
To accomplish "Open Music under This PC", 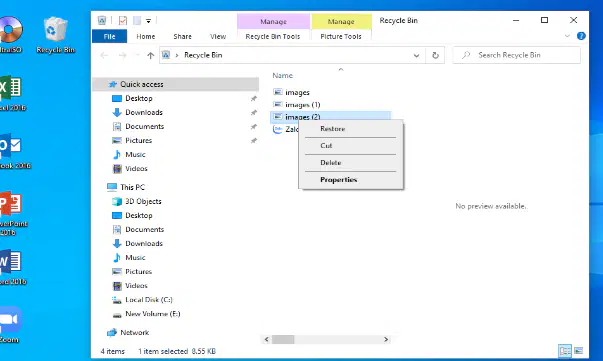I will 135,258.
